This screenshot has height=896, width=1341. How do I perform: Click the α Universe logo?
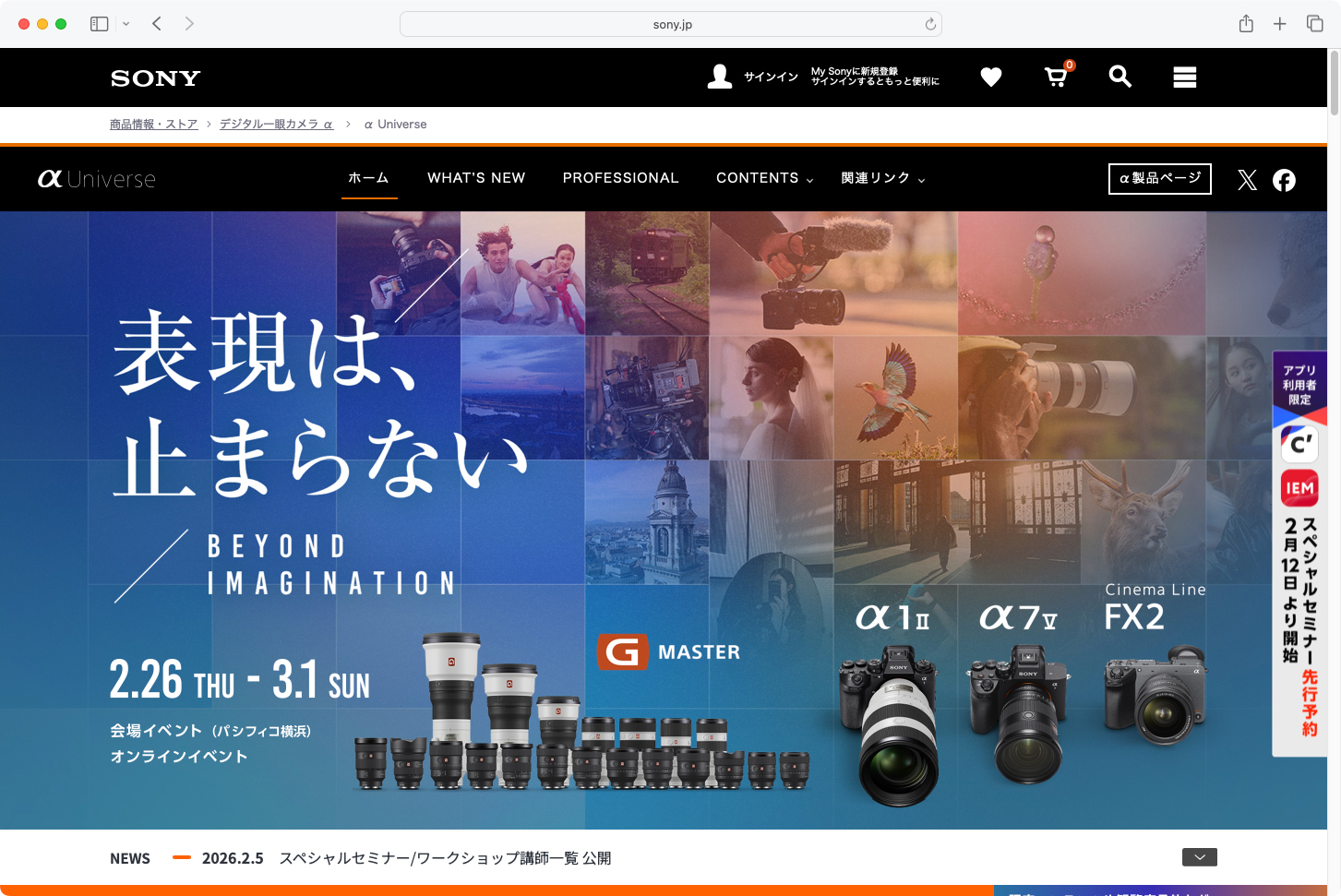(x=96, y=178)
